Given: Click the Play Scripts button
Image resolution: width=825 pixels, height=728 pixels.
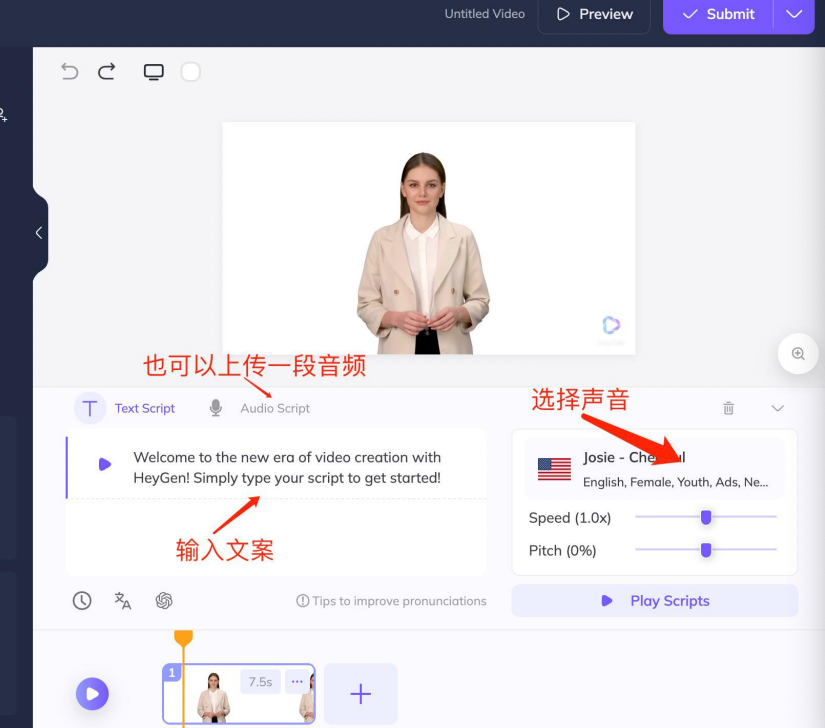Looking at the screenshot, I should pos(654,601).
